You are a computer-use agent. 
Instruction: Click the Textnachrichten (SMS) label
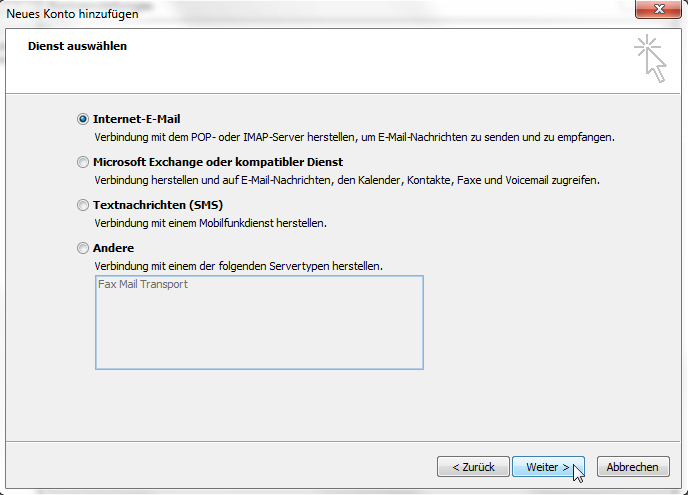158,205
